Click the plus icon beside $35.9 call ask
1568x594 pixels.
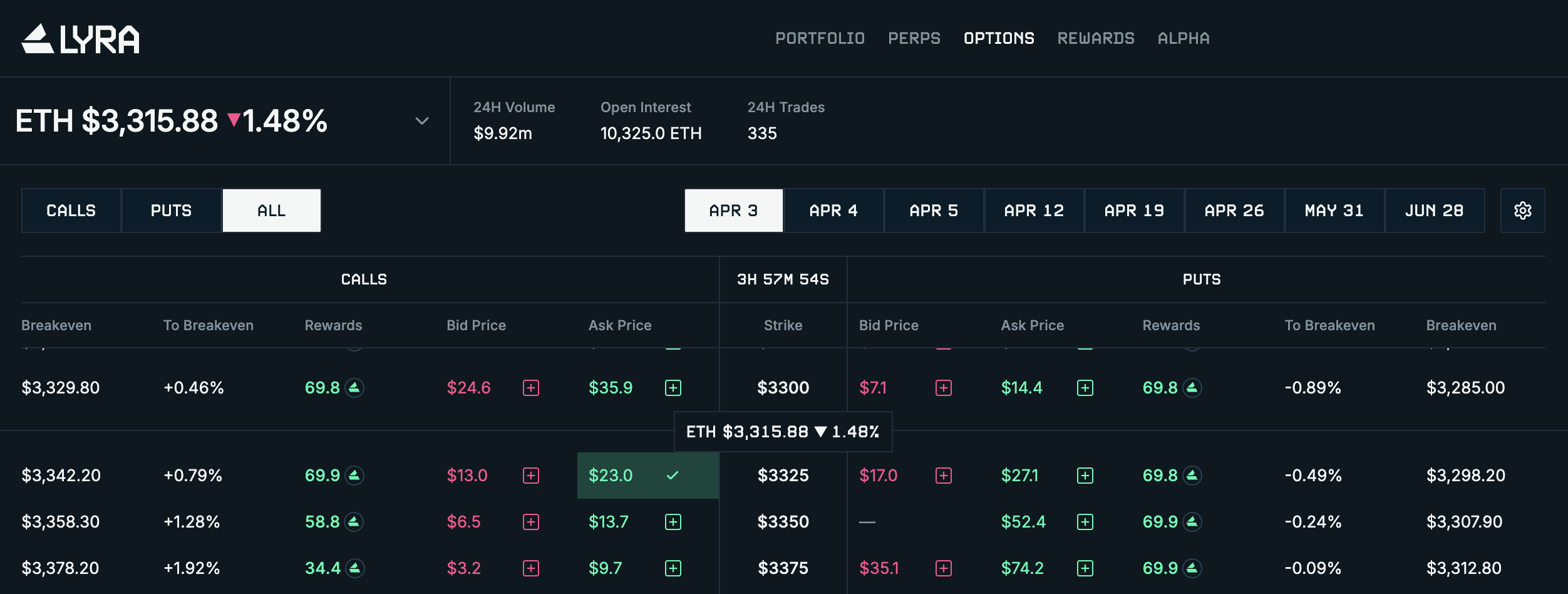674,387
